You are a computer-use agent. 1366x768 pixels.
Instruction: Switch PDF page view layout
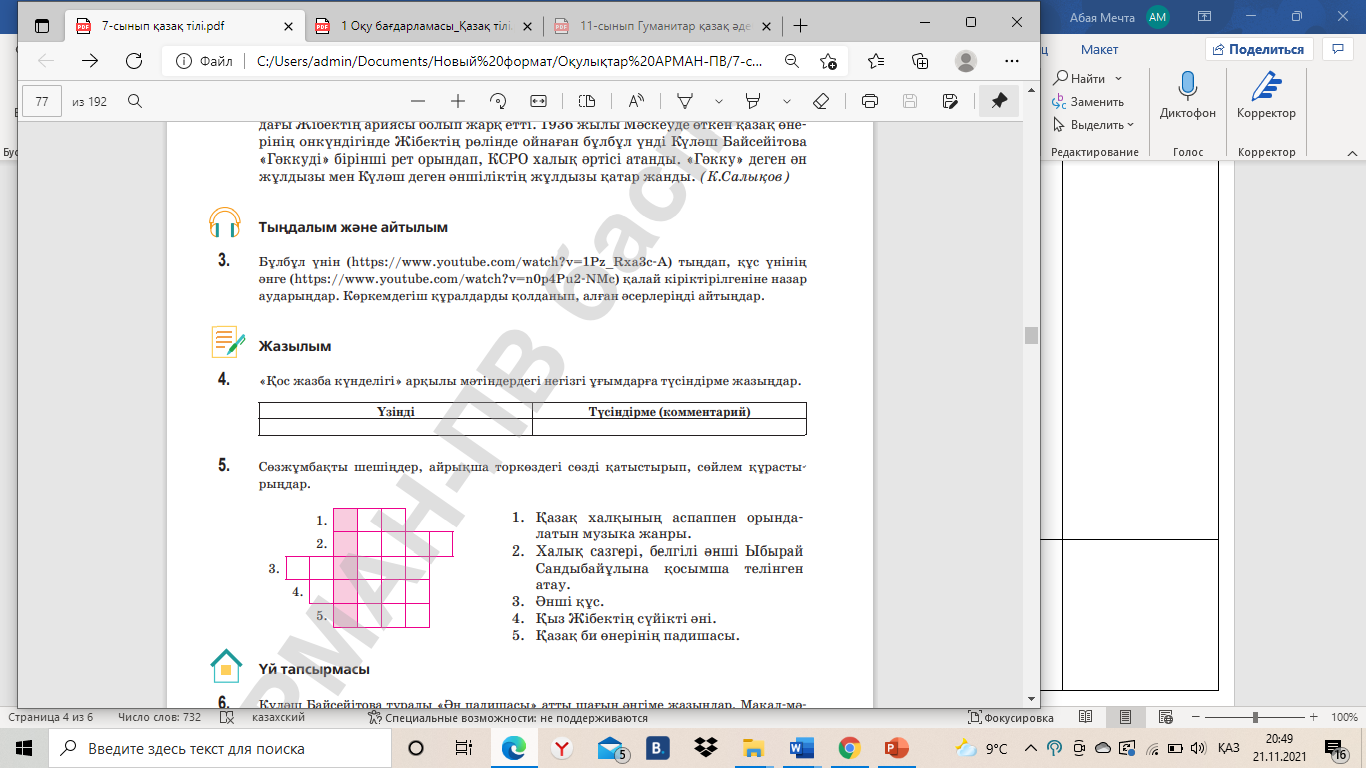click(587, 101)
